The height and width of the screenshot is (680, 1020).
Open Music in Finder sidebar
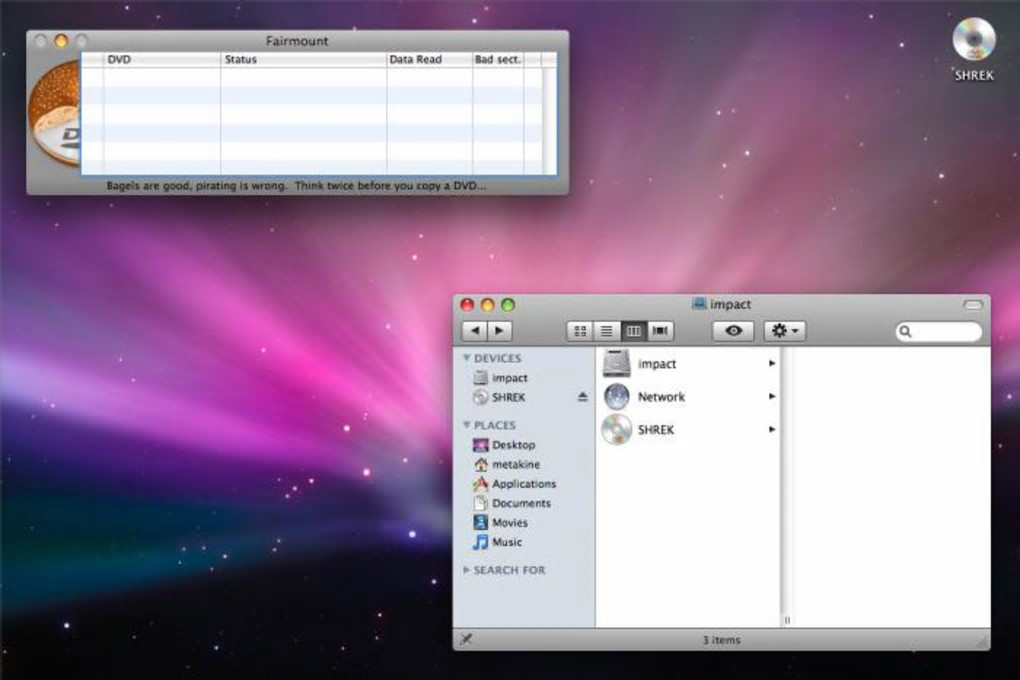coord(498,542)
